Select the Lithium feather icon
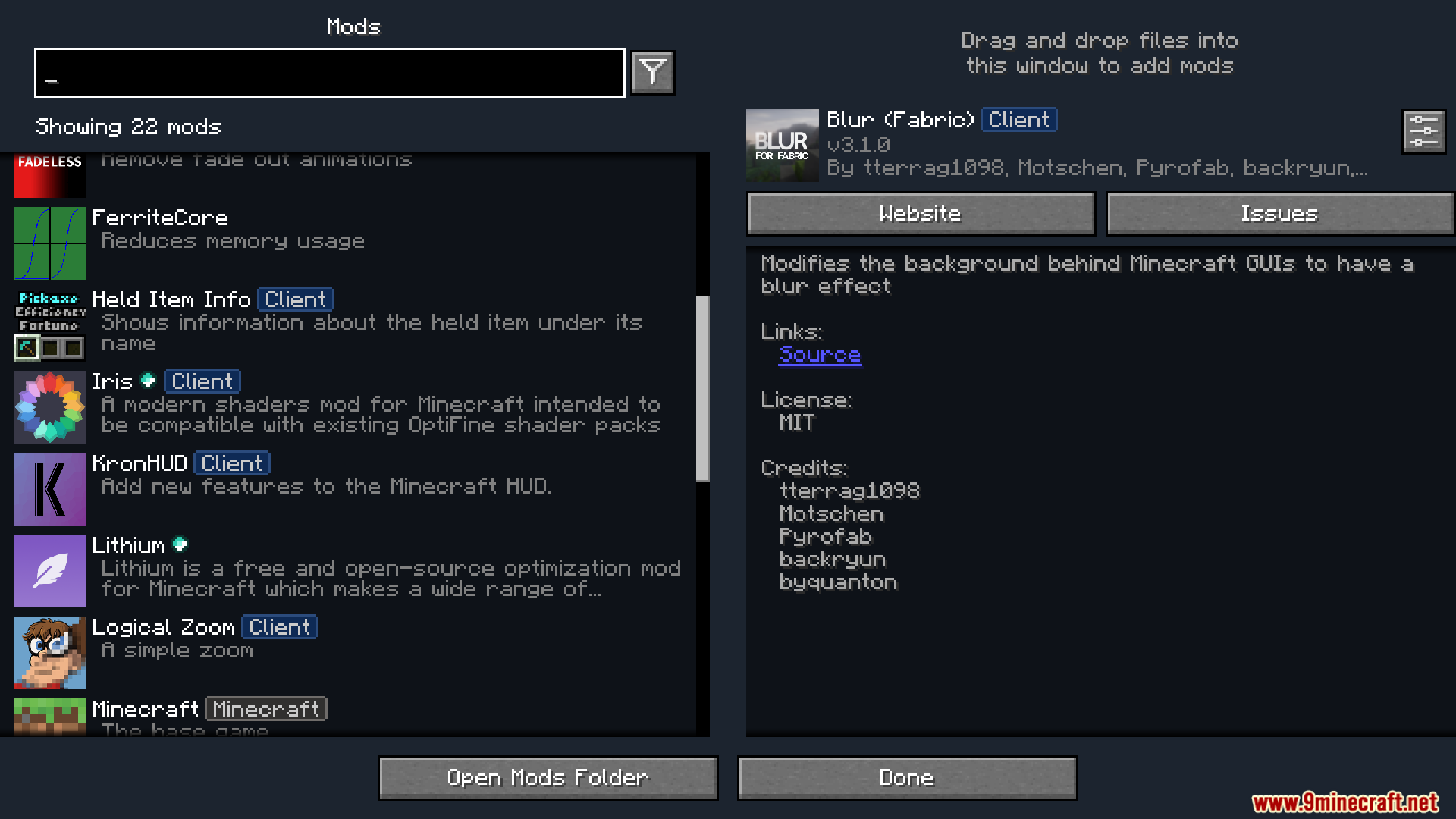Image resolution: width=1456 pixels, height=819 pixels. 50,571
